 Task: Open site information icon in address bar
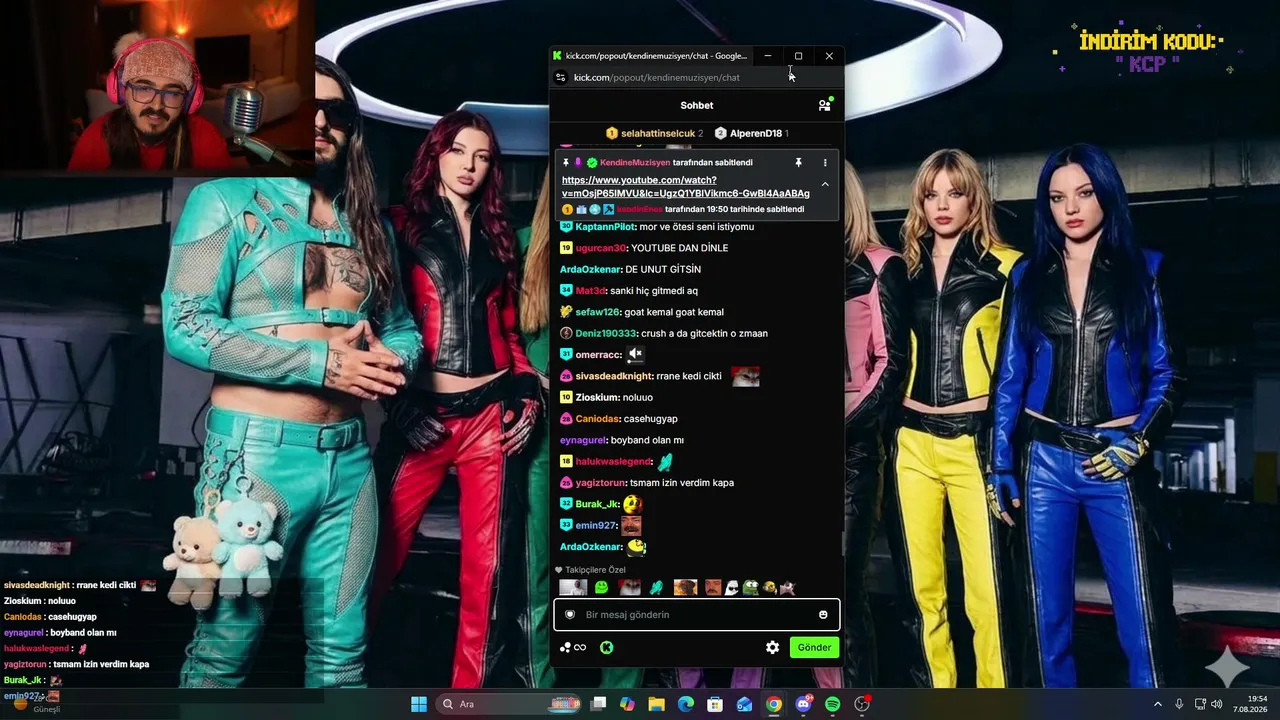[561, 77]
